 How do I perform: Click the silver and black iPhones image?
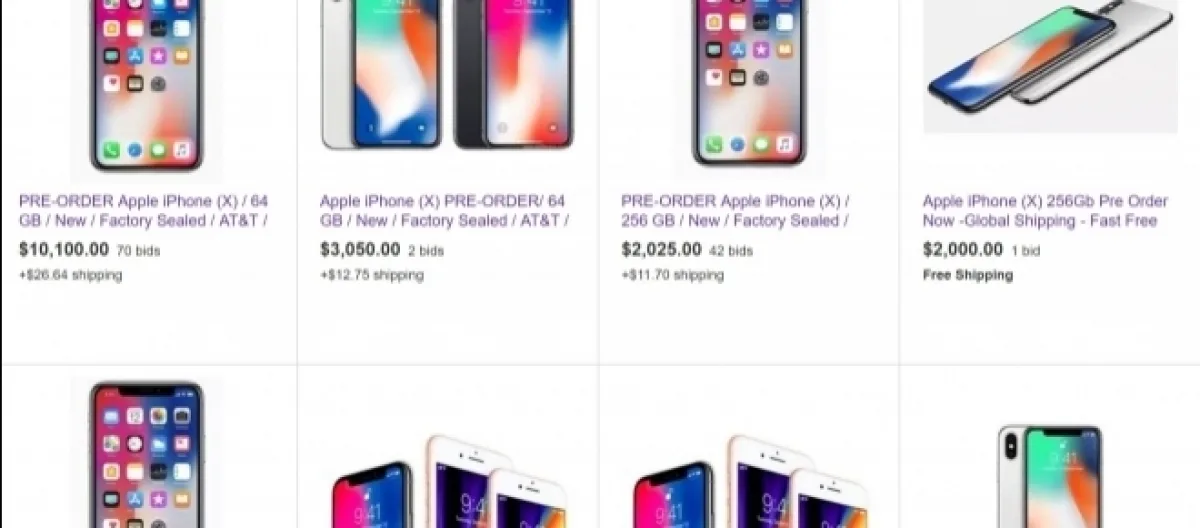(x=447, y=75)
